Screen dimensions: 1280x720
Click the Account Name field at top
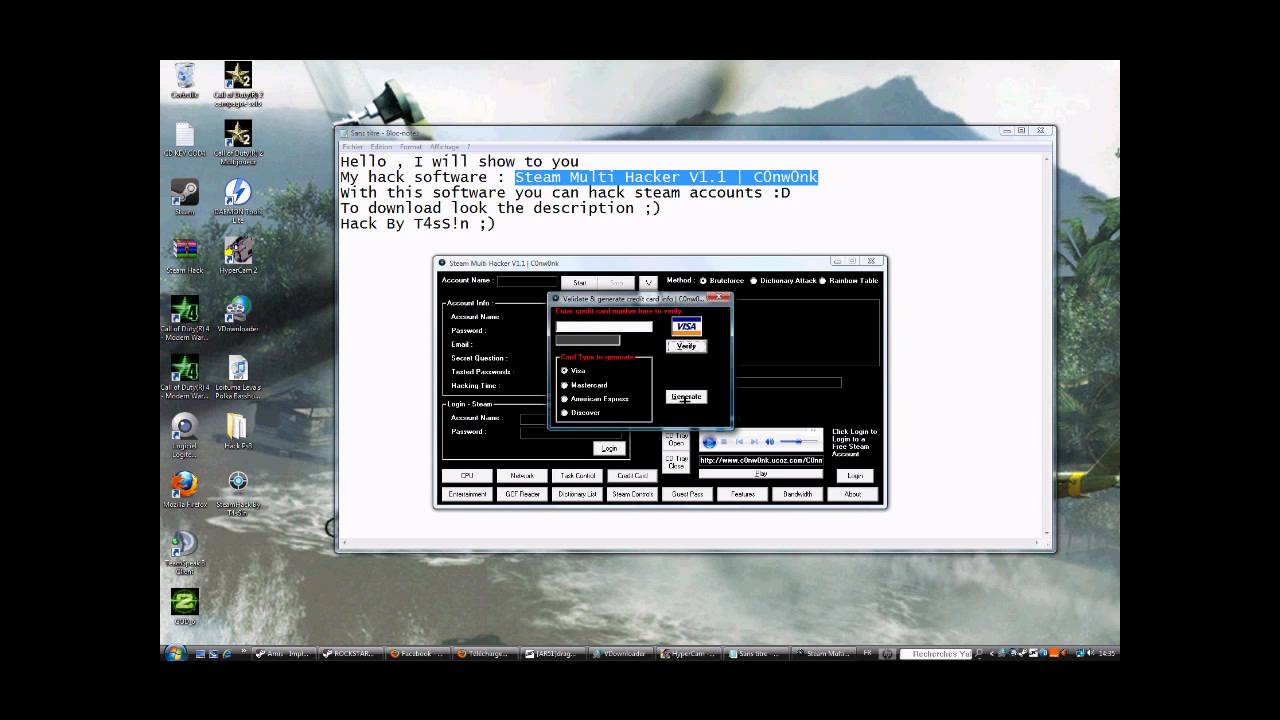coord(527,281)
